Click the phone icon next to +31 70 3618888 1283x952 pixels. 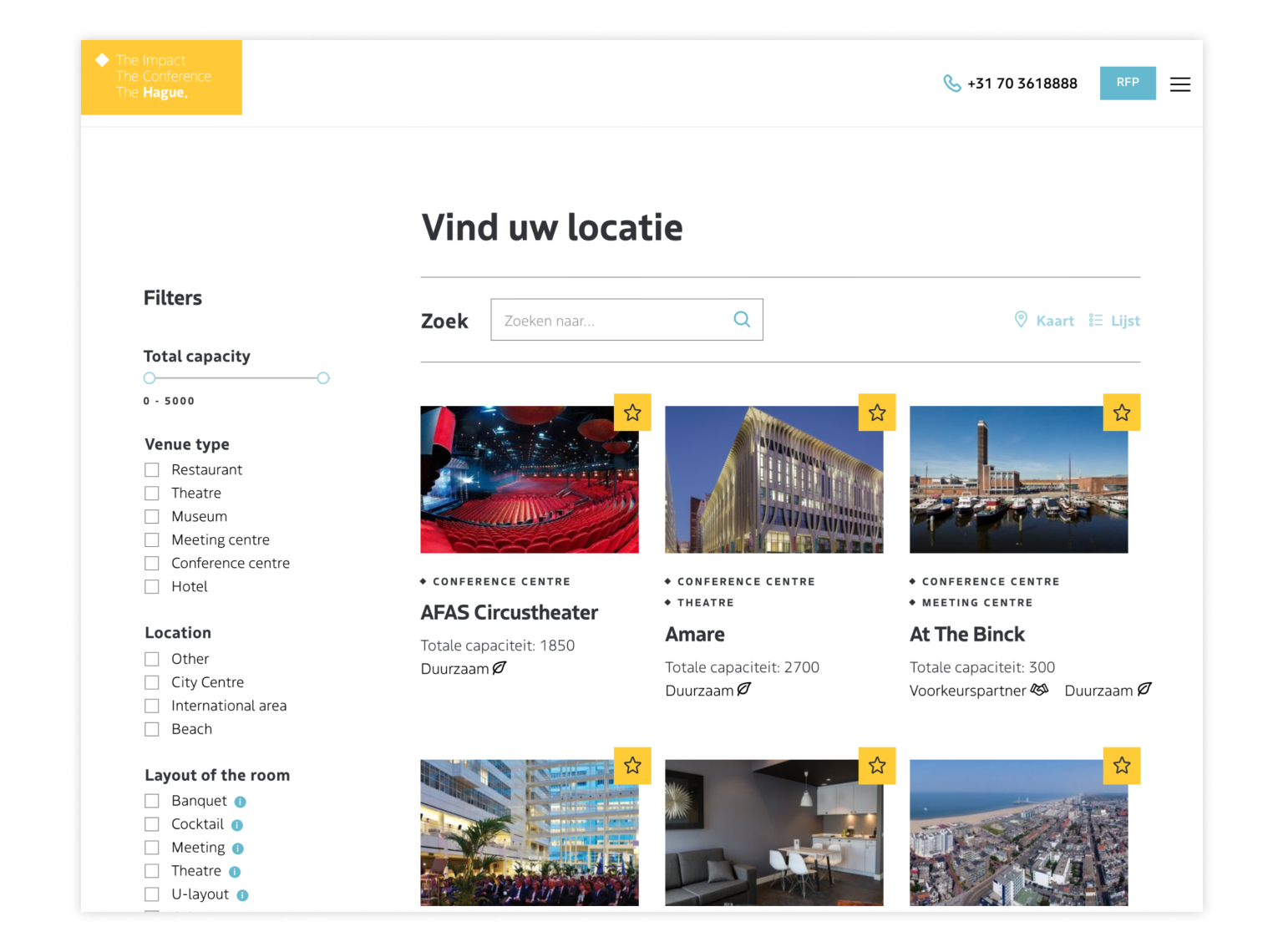[x=952, y=84]
